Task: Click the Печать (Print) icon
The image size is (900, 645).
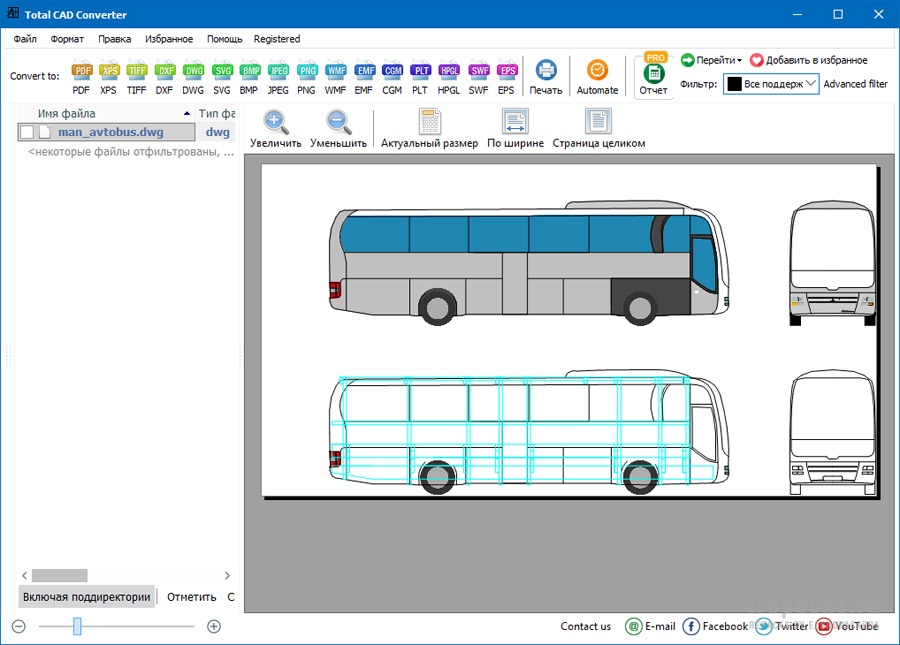Action: [545, 70]
